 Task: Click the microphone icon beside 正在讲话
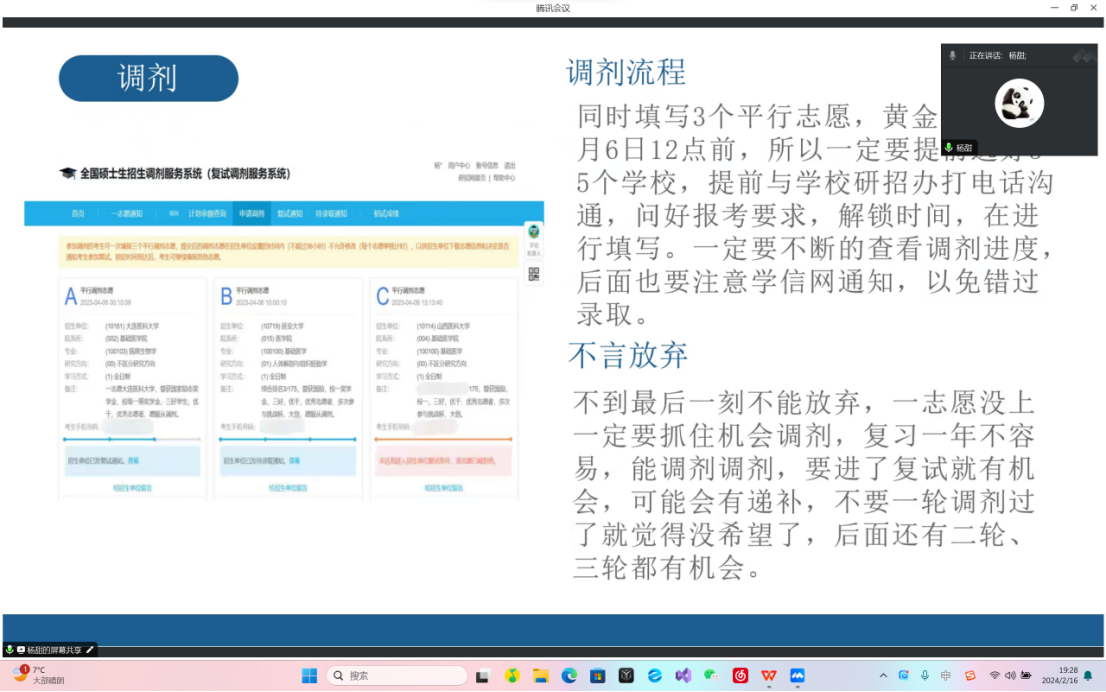click(953, 56)
